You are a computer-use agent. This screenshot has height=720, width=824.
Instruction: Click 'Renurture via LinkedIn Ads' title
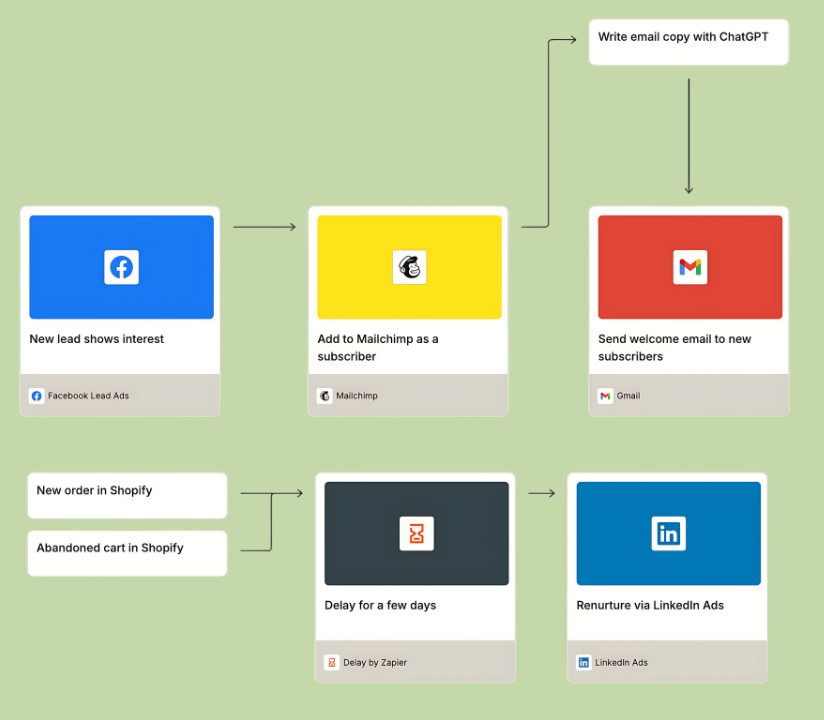point(650,605)
